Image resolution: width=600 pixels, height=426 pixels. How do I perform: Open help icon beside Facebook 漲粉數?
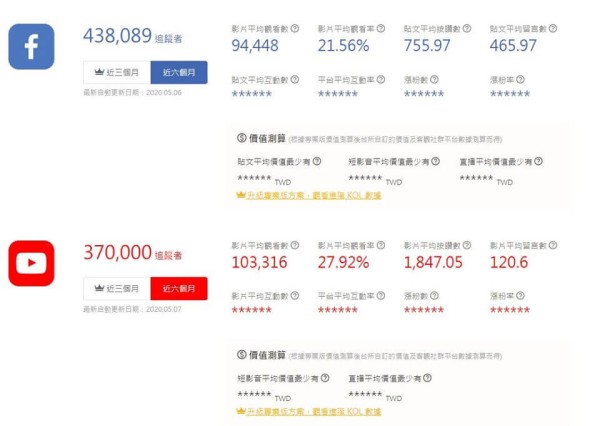coord(434,80)
